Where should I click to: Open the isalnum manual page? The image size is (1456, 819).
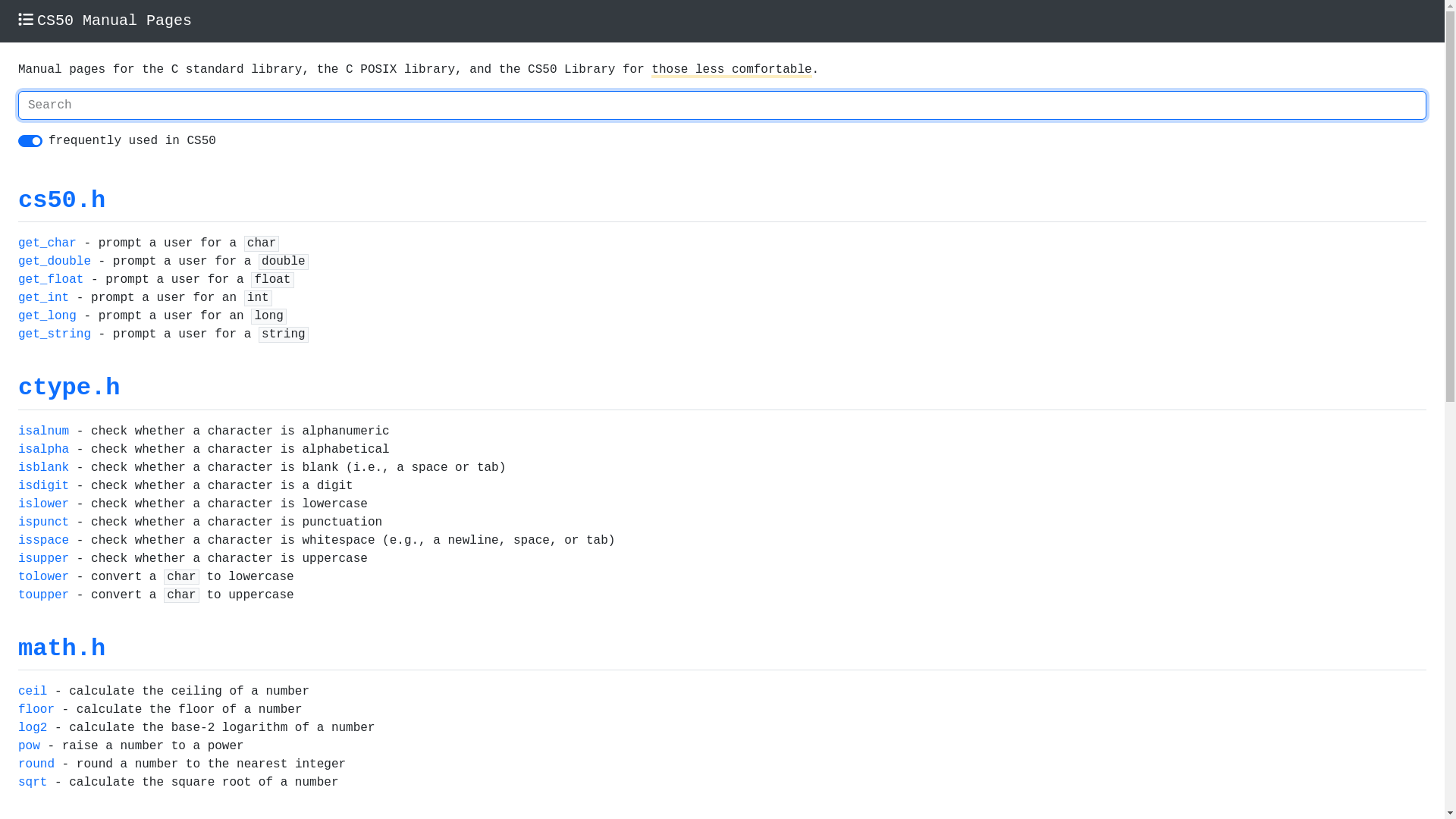tap(43, 431)
